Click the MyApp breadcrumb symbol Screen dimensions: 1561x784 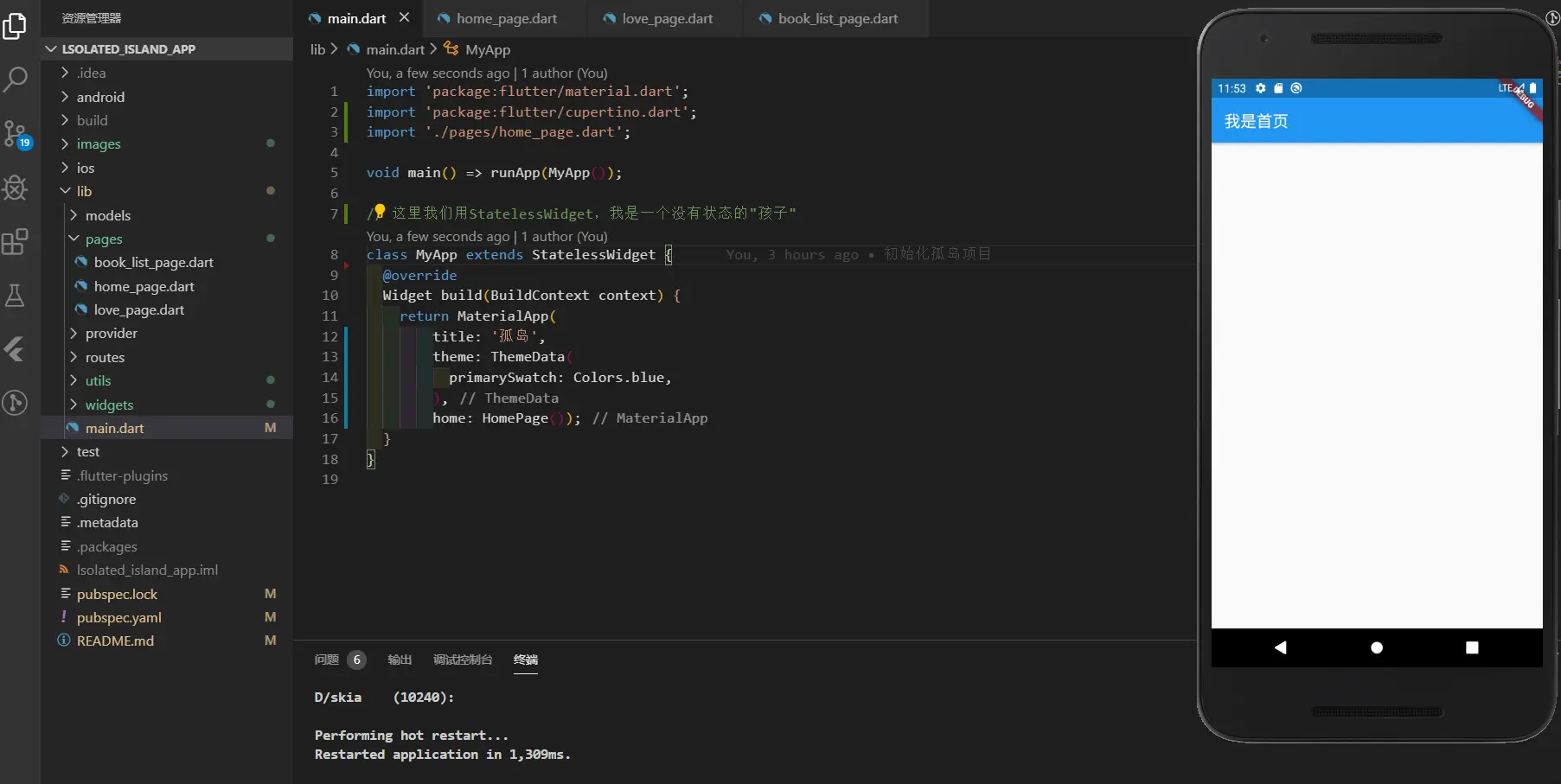pyautogui.click(x=488, y=49)
